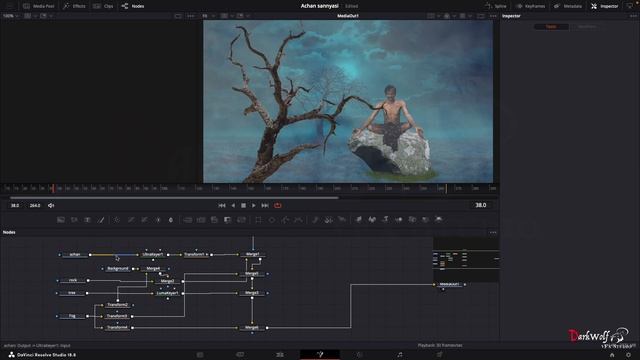Toggle the Media Pool panel

39,6
